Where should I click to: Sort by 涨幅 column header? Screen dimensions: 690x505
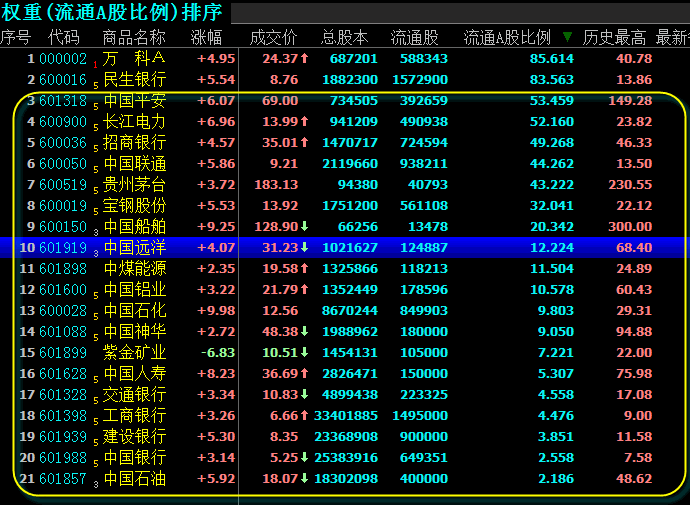point(206,37)
